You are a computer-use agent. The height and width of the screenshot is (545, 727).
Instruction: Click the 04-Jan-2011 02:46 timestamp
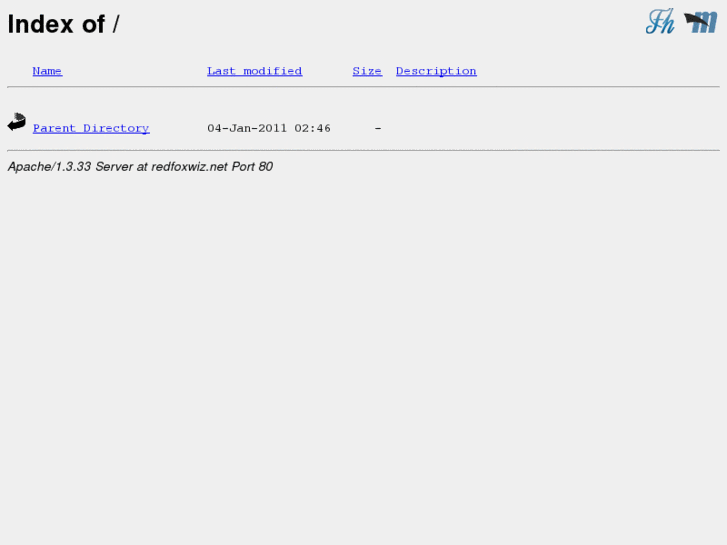pos(269,128)
